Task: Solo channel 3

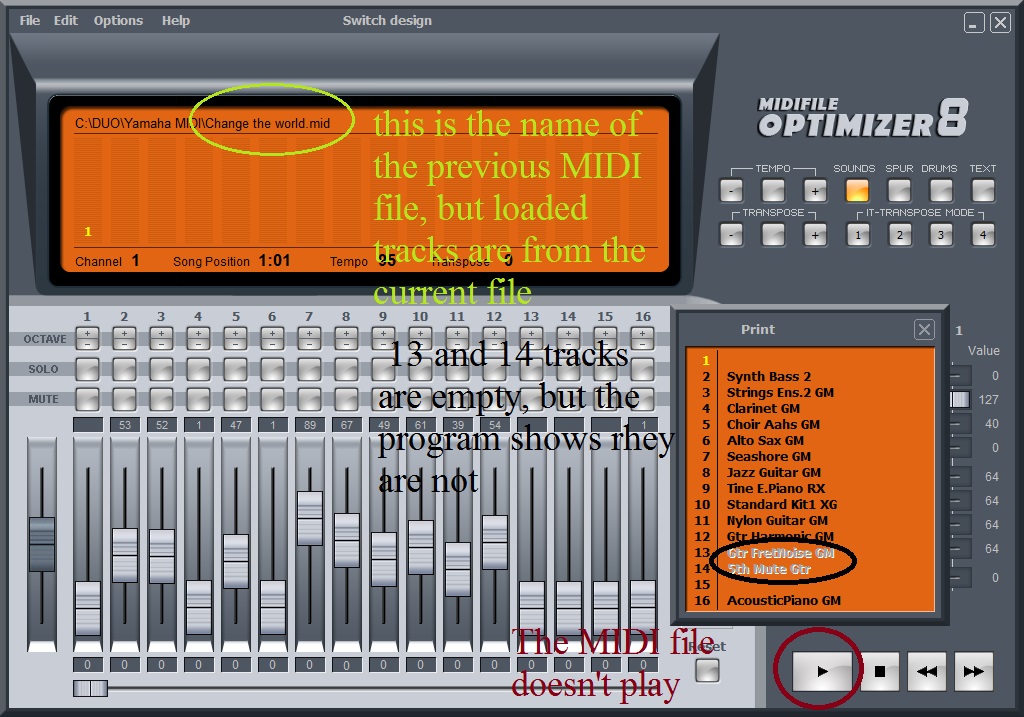Action: 161,369
